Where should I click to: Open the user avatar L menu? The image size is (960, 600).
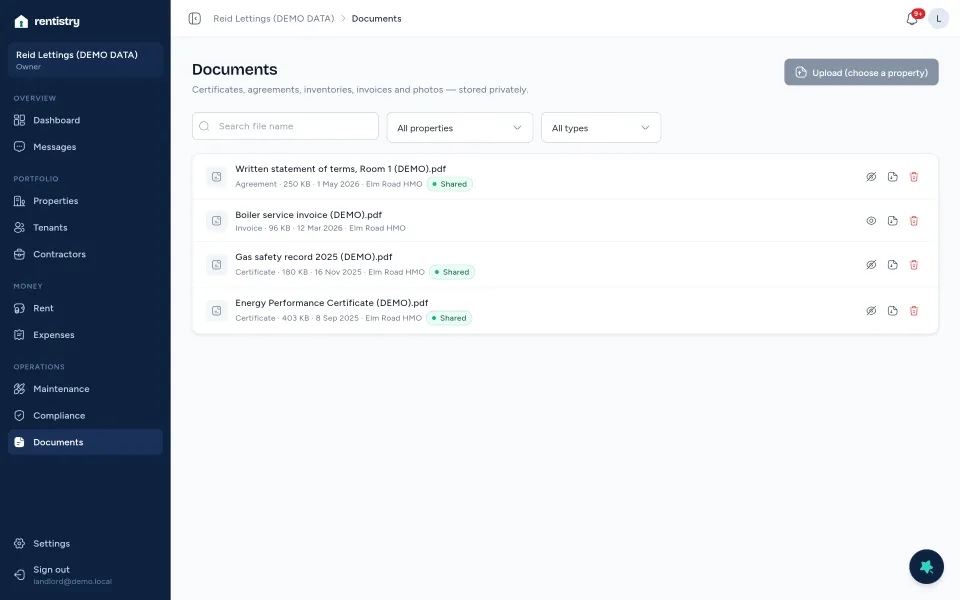(938, 18)
